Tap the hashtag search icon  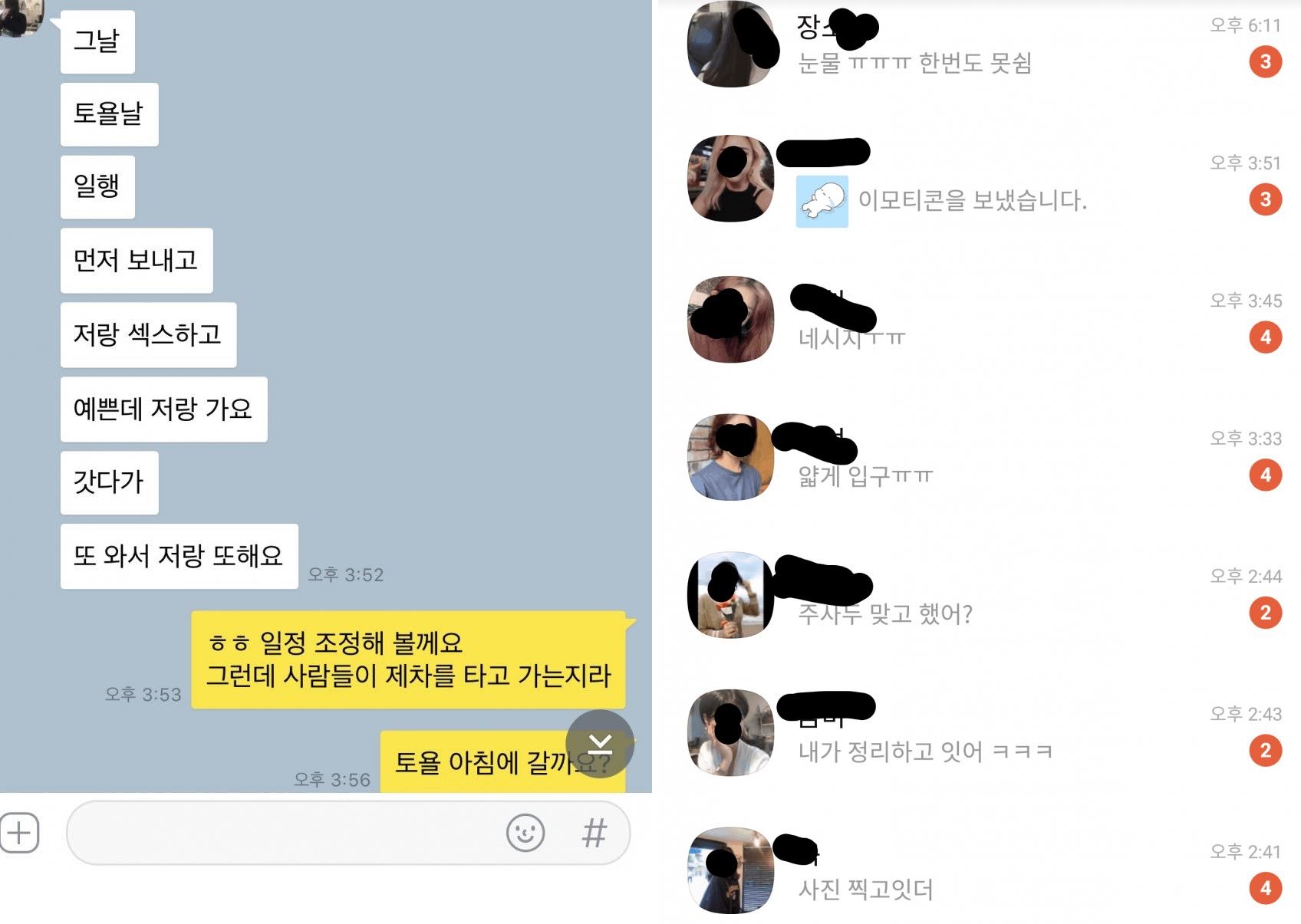pos(595,833)
